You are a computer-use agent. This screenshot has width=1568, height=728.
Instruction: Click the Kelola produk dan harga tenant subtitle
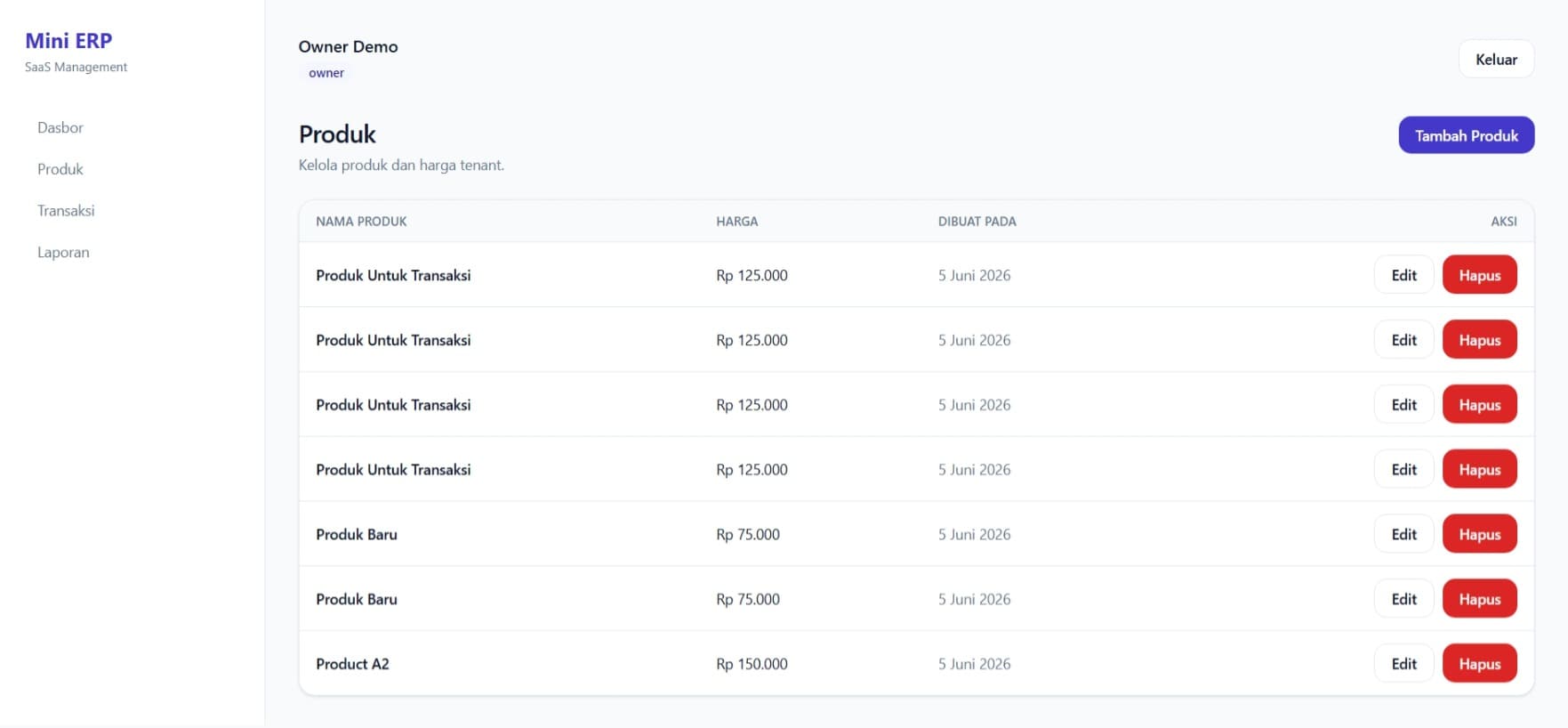(401, 165)
